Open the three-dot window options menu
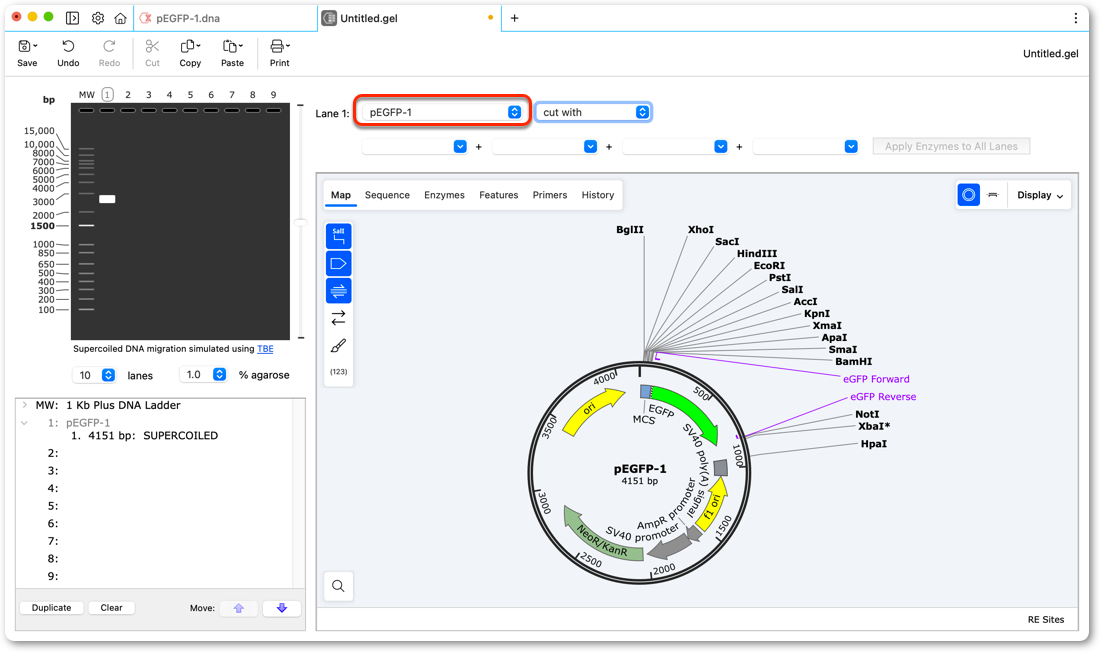Image resolution: width=1100 pixels, height=652 pixels. (x=1075, y=18)
